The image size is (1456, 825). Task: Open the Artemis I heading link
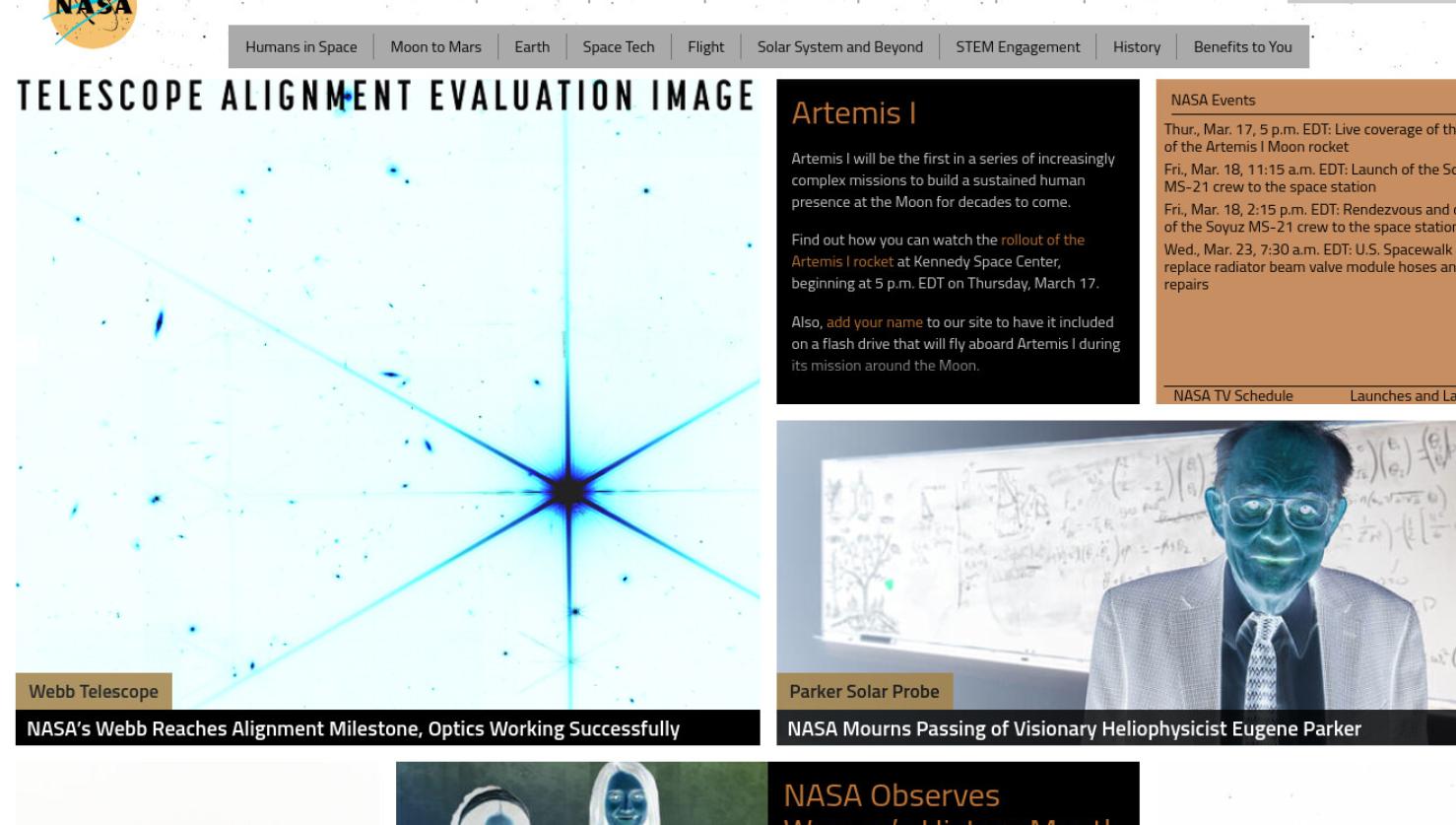pos(853,112)
